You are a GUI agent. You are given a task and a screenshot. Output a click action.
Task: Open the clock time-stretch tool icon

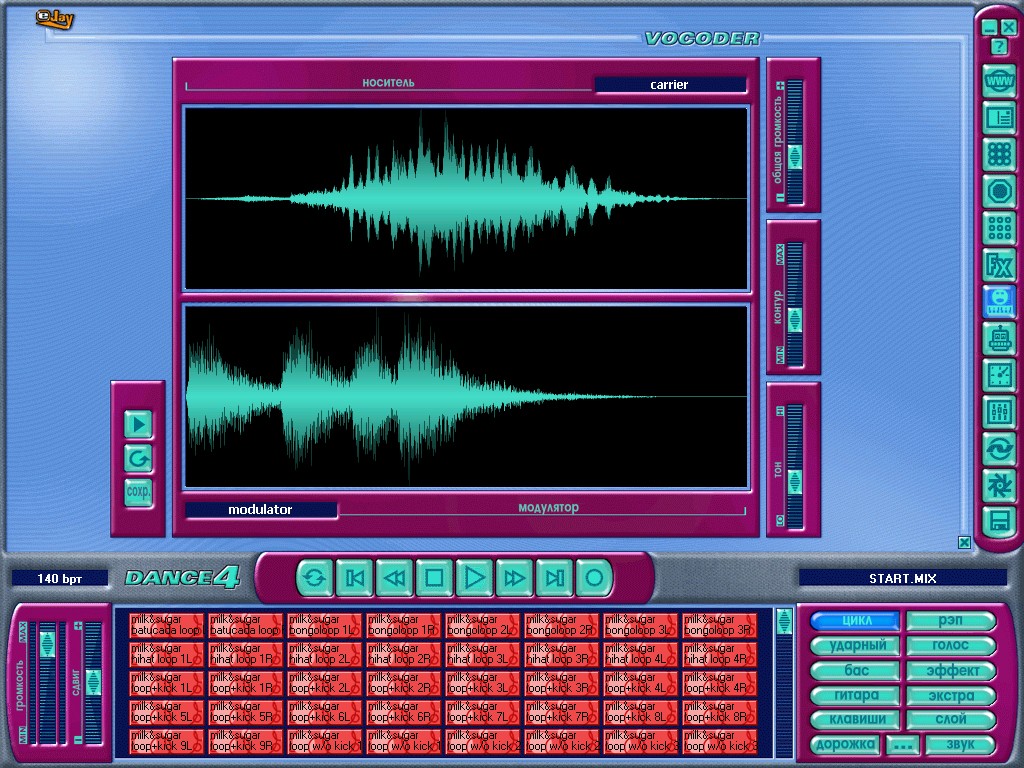pos(999,375)
